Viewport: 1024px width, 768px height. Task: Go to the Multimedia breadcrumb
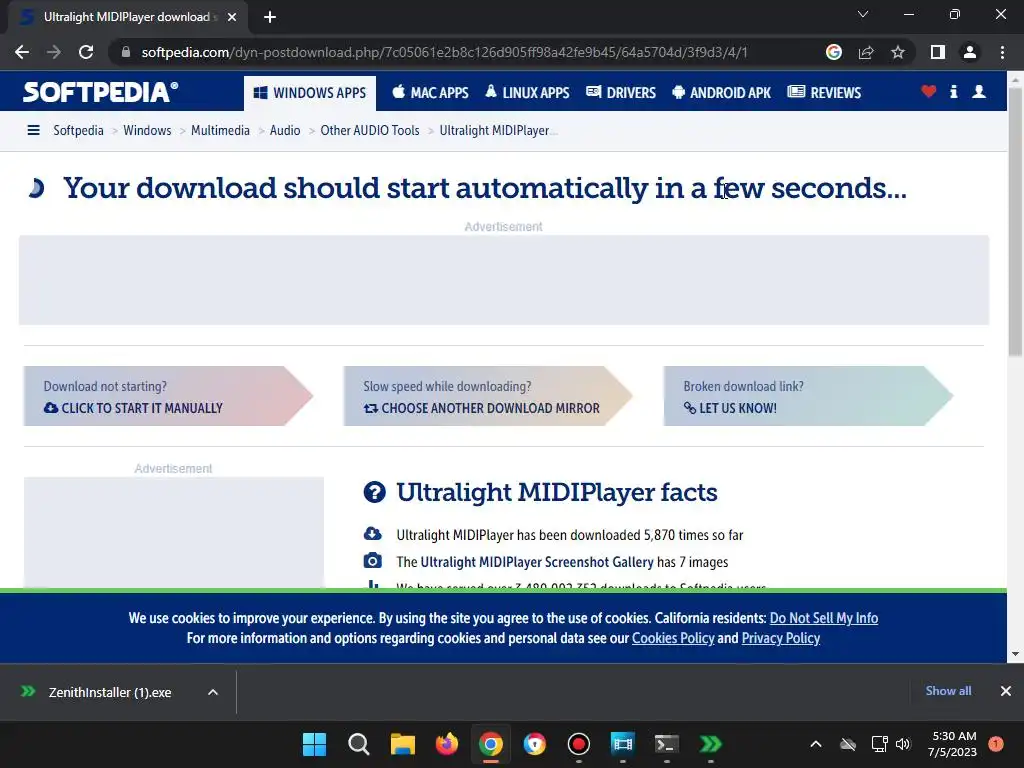[x=220, y=131]
